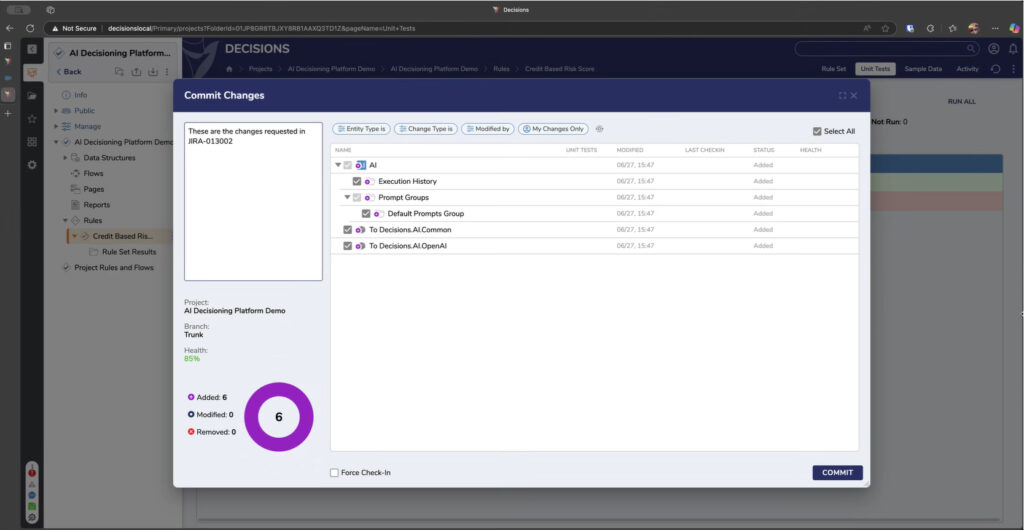Viewport: 1024px width, 530px height.
Task: Uncheck the Execution History row checkbox
Action: tap(357, 181)
